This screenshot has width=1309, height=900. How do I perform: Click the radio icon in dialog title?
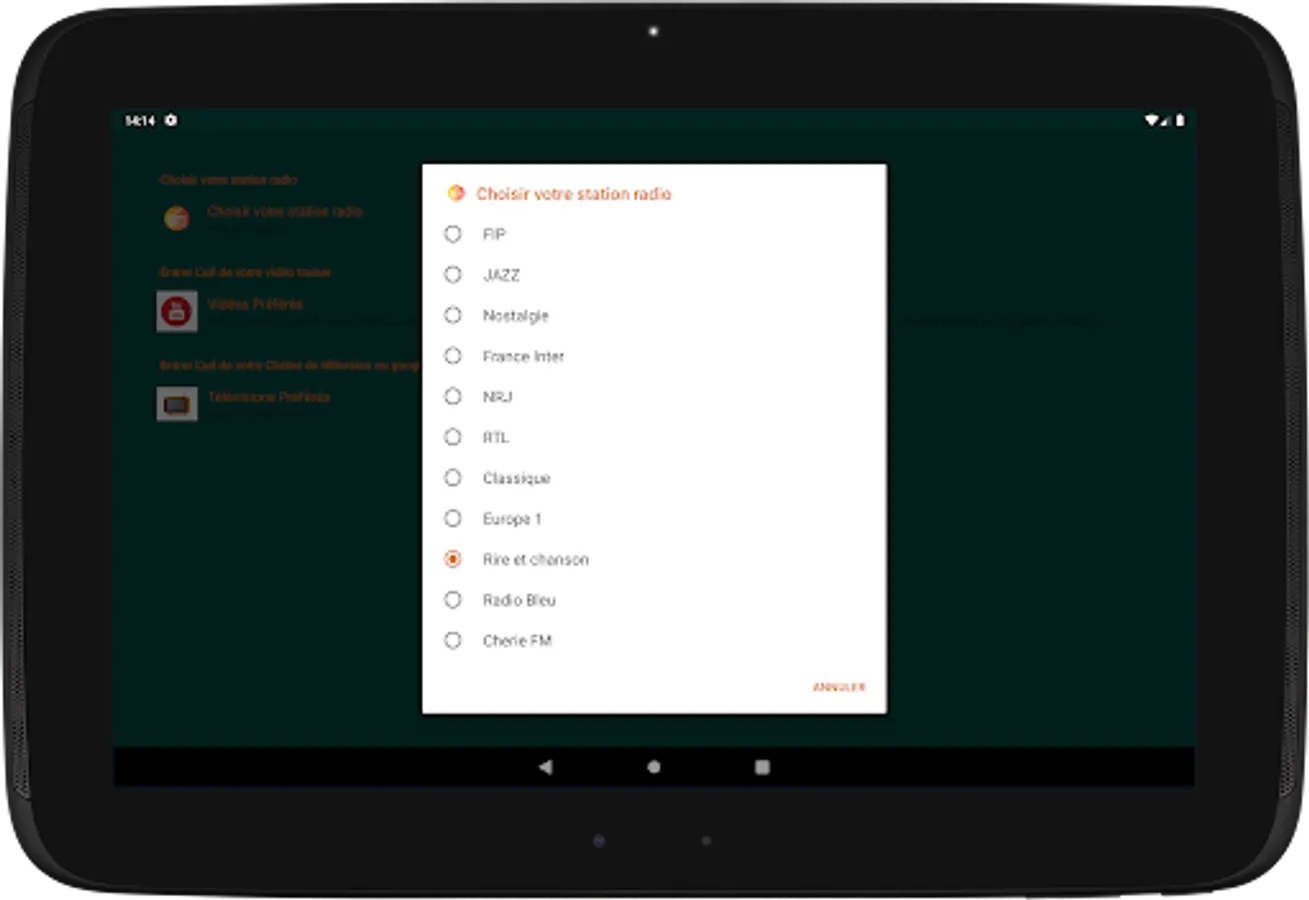(x=456, y=193)
